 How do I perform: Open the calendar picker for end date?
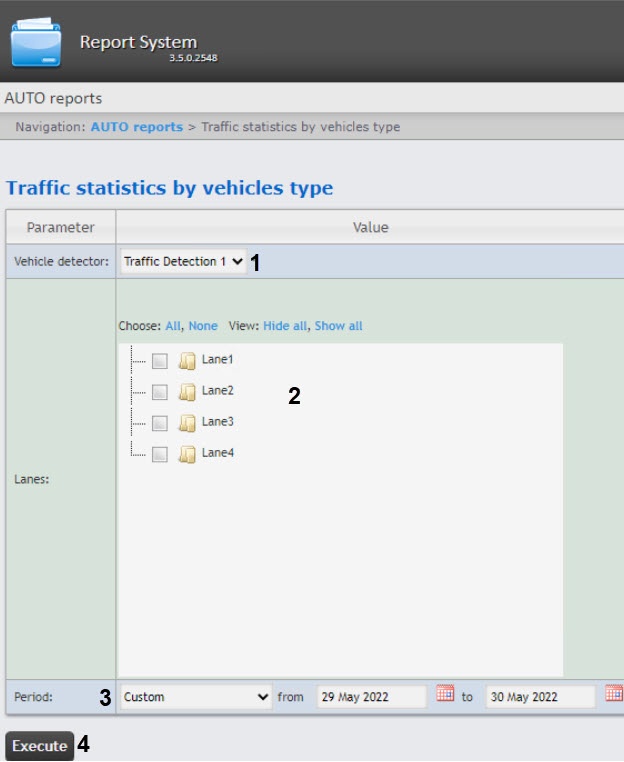(614, 694)
